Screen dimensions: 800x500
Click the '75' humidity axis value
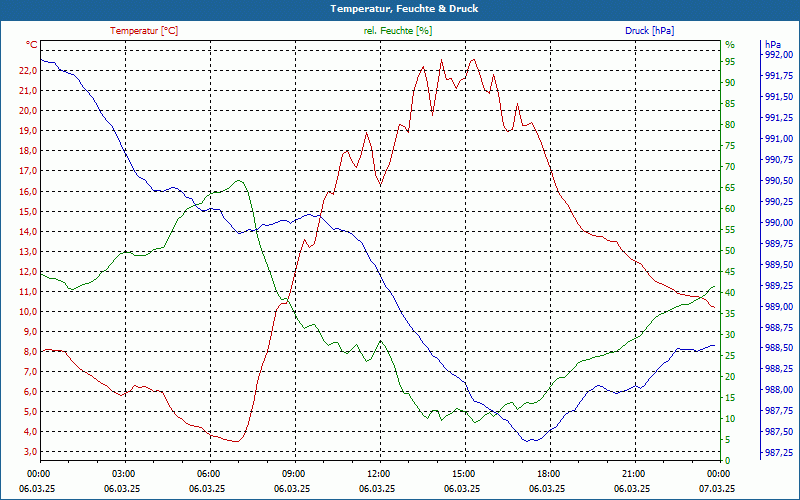point(730,146)
